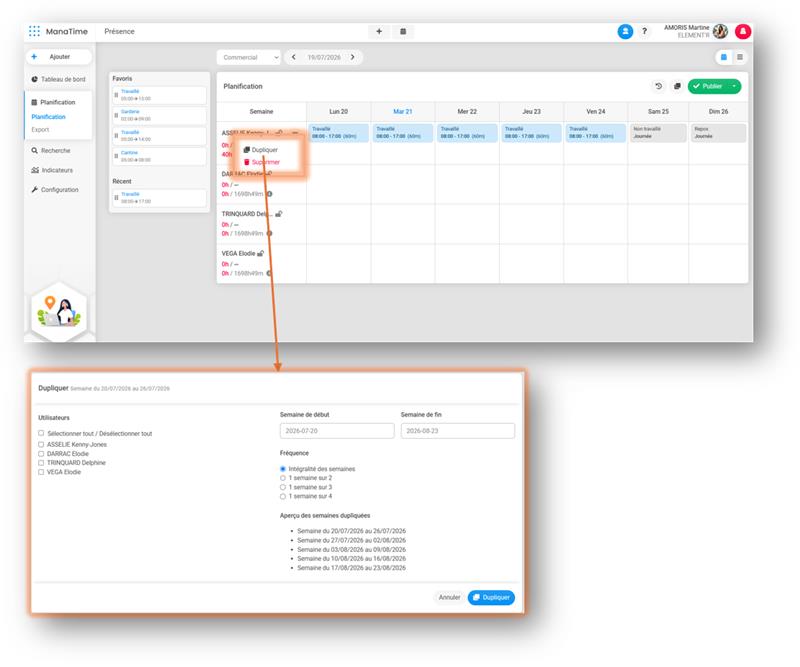Viewport: 800px width, 667px height.
Task: Click the planning history icon beside Publier
Action: tap(658, 86)
